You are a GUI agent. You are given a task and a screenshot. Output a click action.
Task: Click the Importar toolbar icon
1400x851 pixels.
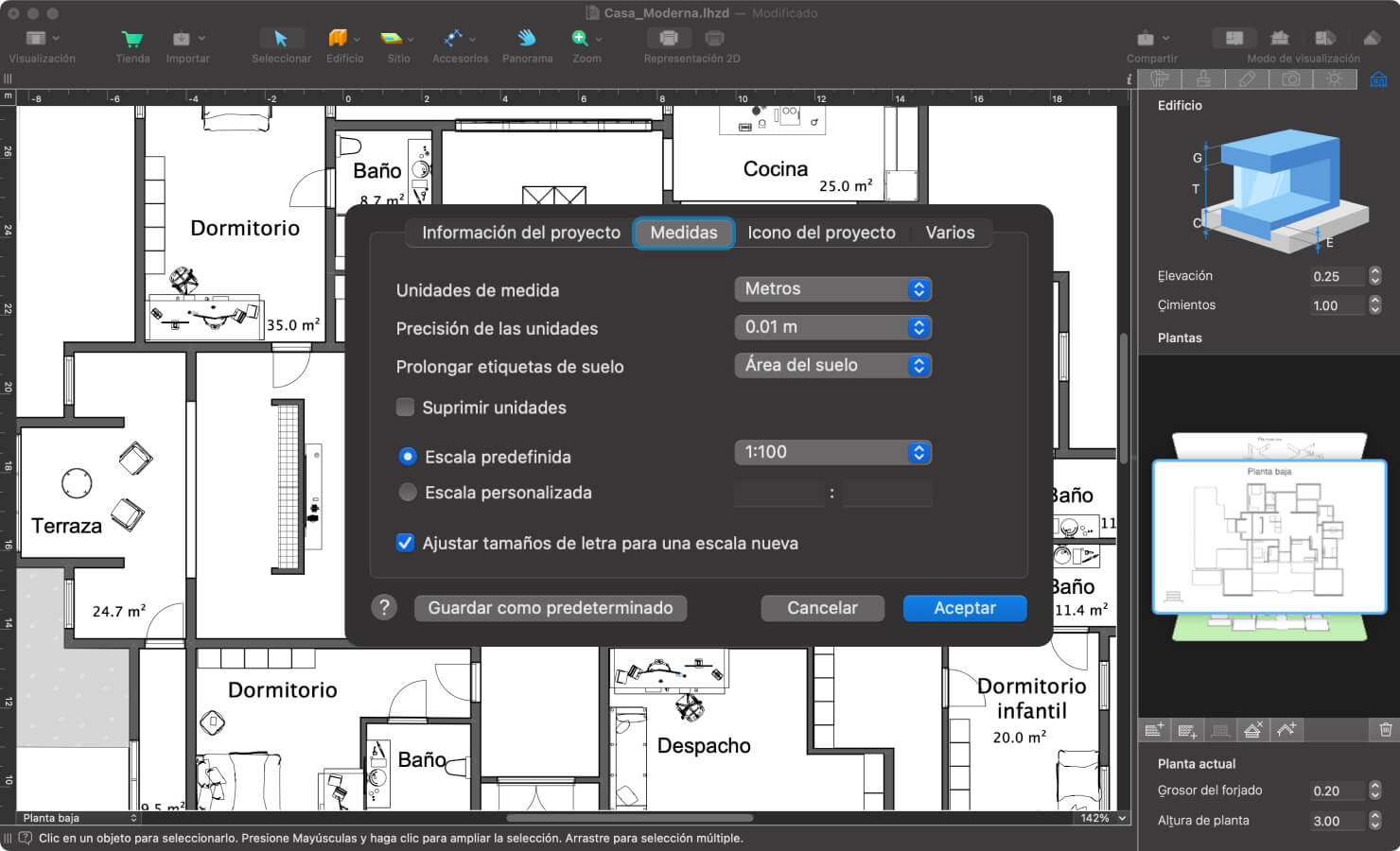click(x=182, y=39)
